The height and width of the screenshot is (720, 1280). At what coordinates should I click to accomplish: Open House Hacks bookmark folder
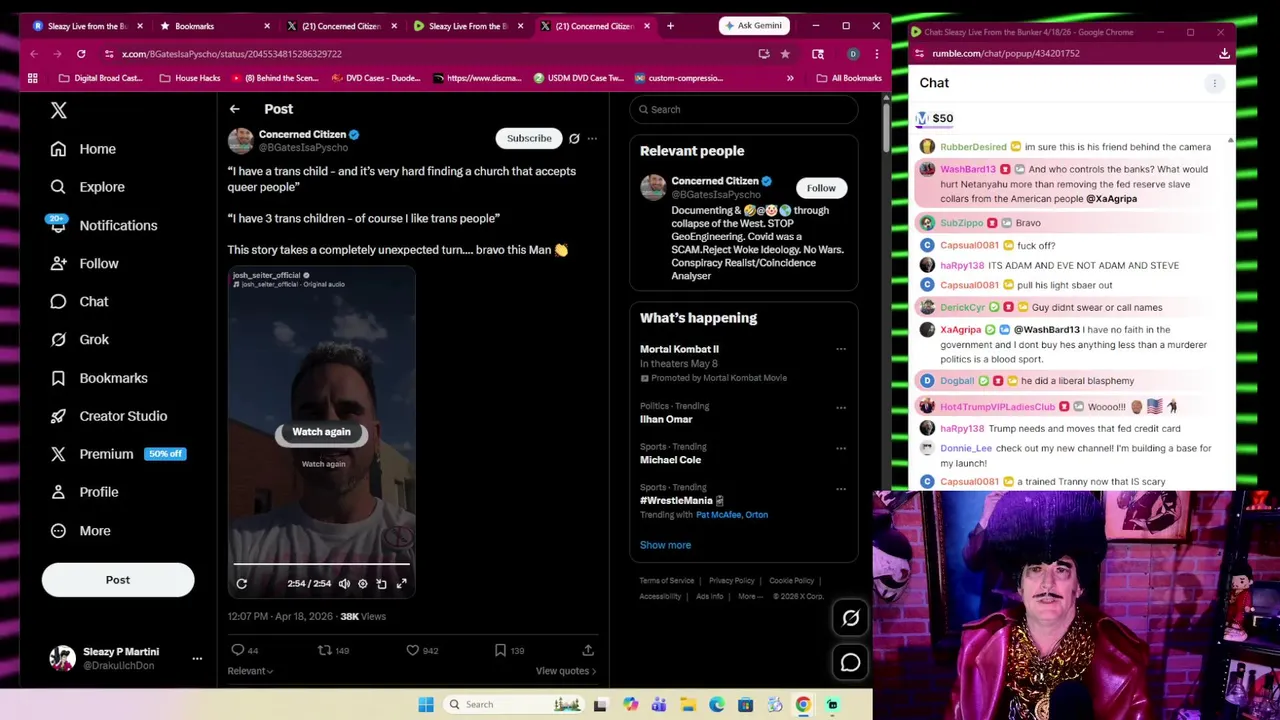[190, 78]
